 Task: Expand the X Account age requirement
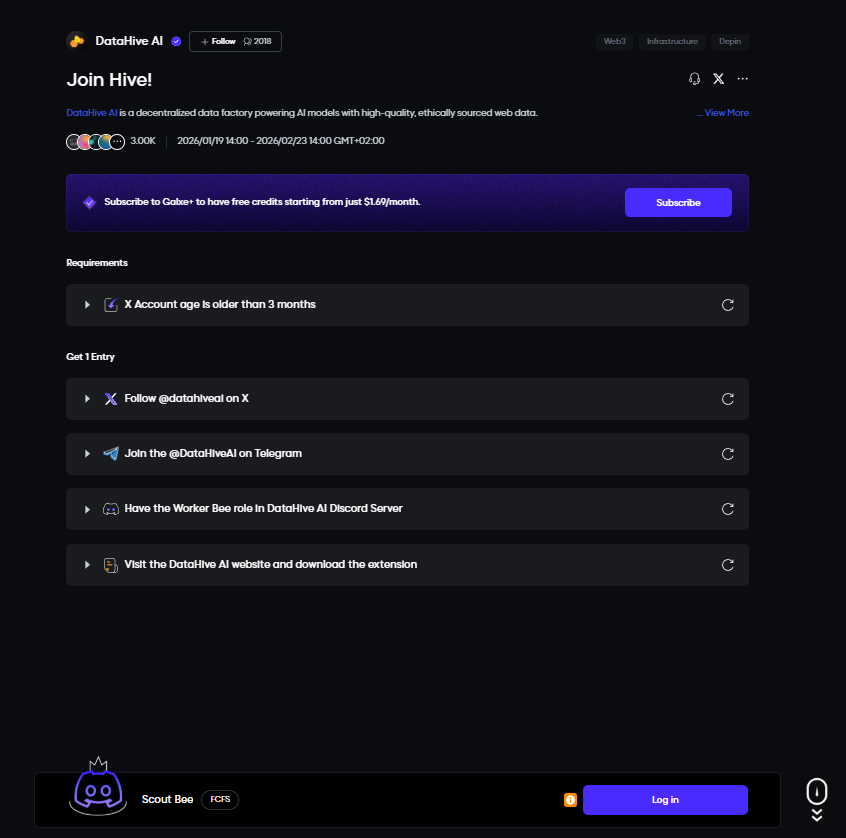(88, 304)
